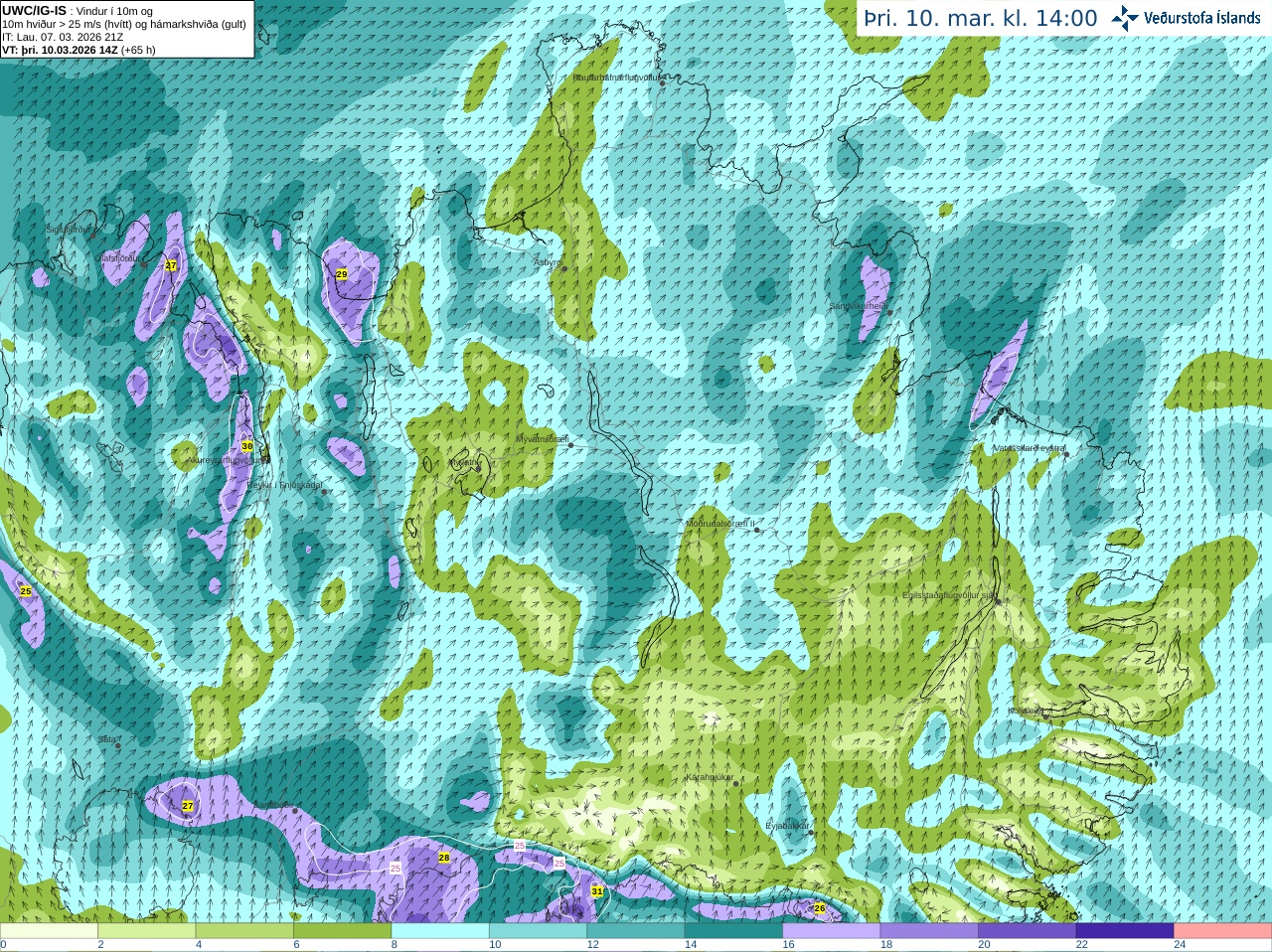Select the Akureyrarflugvöllur station label

[x=226, y=460]
